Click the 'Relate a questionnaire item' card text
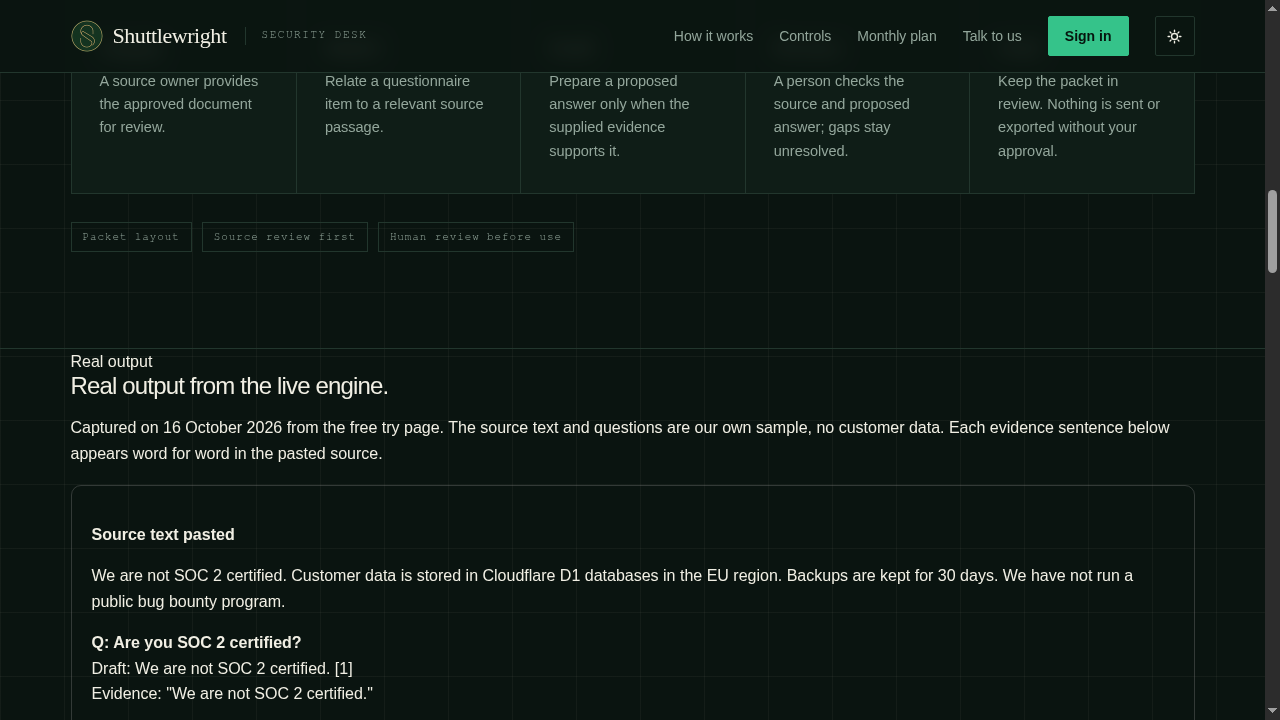 tap(404, 104)
